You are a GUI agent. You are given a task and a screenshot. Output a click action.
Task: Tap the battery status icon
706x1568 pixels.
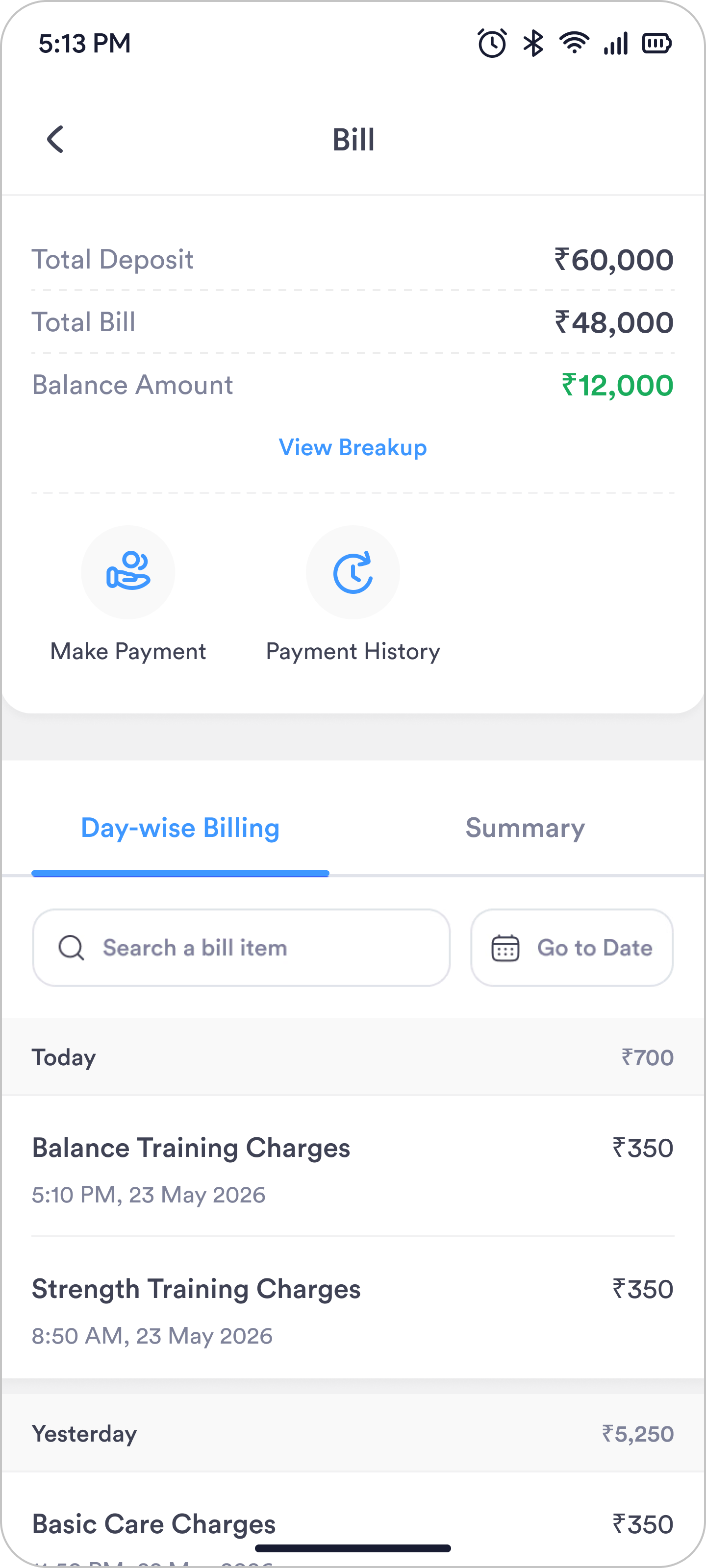pos(656,43)
